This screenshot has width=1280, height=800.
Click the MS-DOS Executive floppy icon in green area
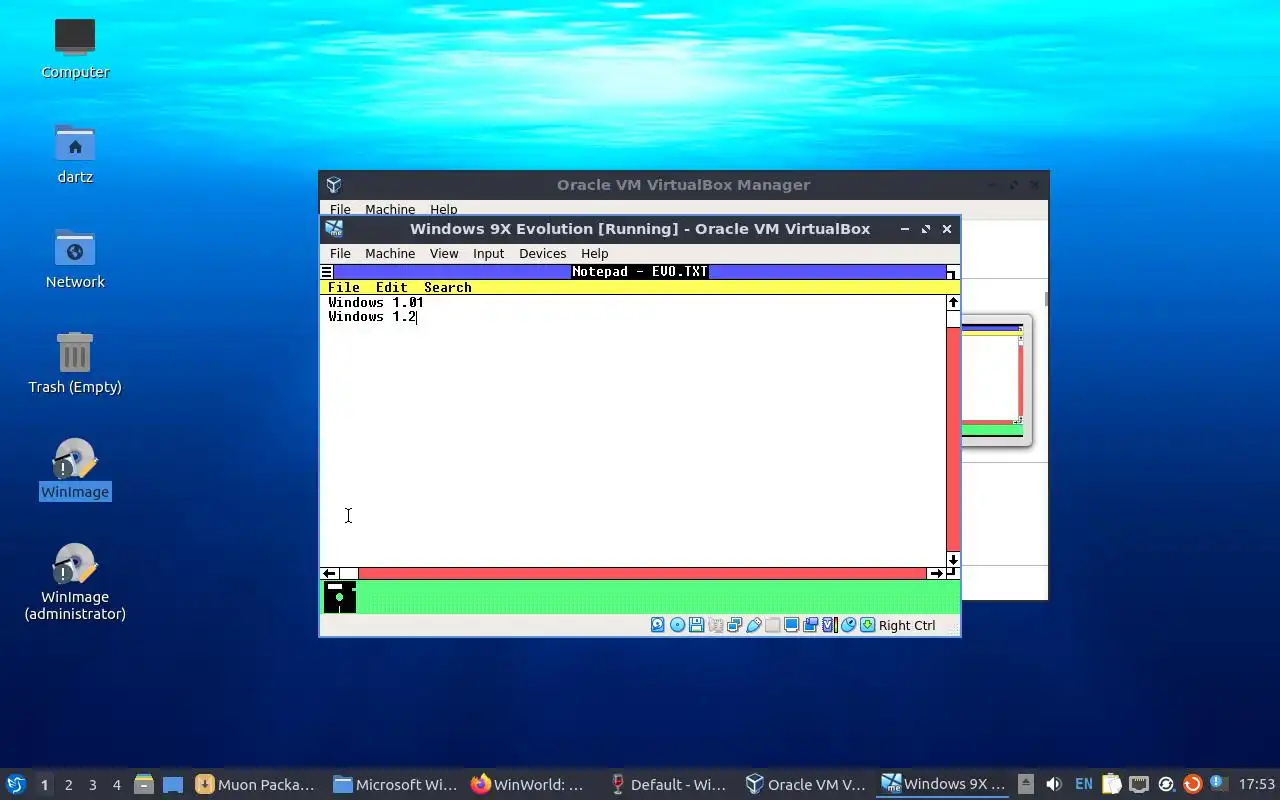click(340, 597)
